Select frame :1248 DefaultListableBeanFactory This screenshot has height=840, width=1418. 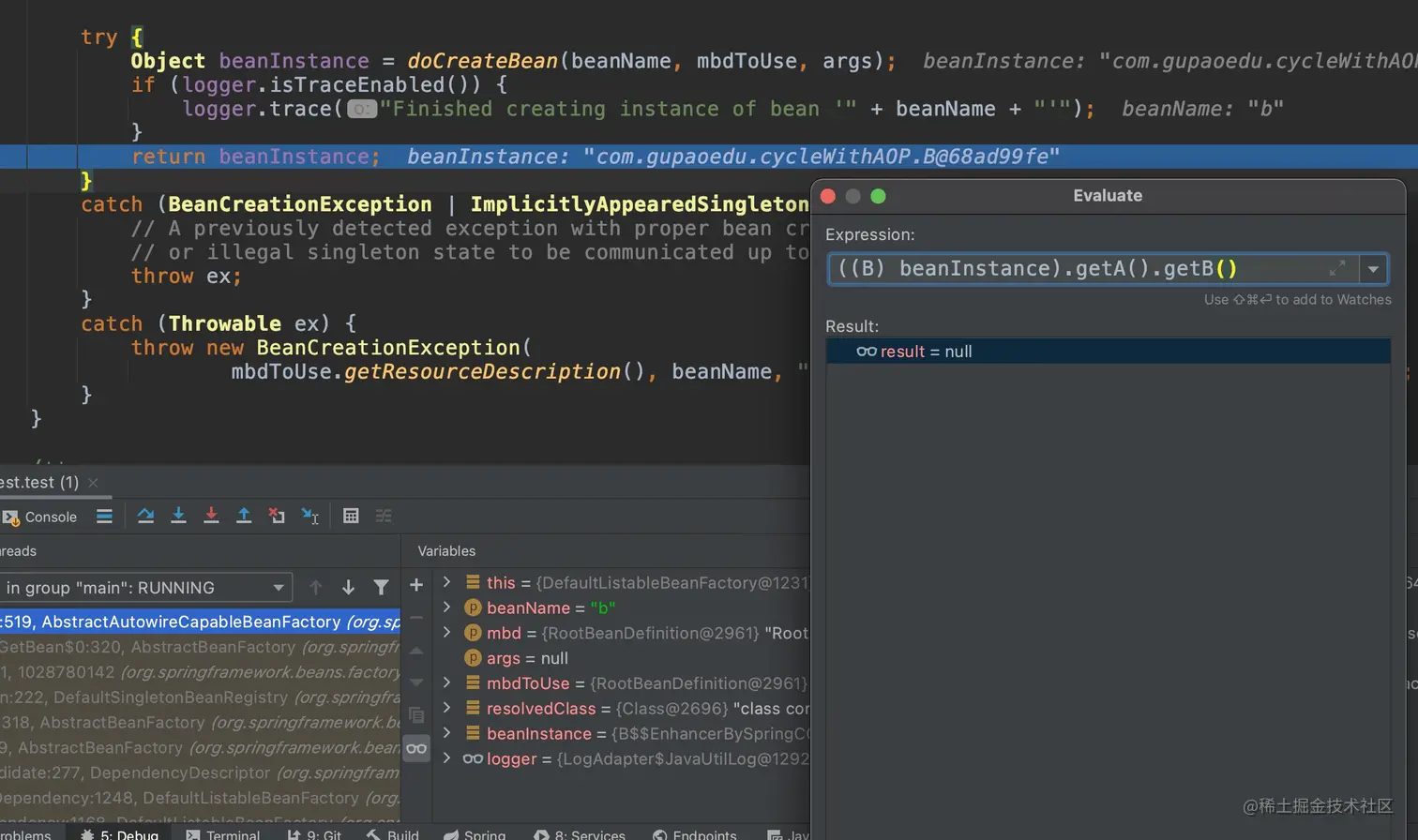click(200, 799)
